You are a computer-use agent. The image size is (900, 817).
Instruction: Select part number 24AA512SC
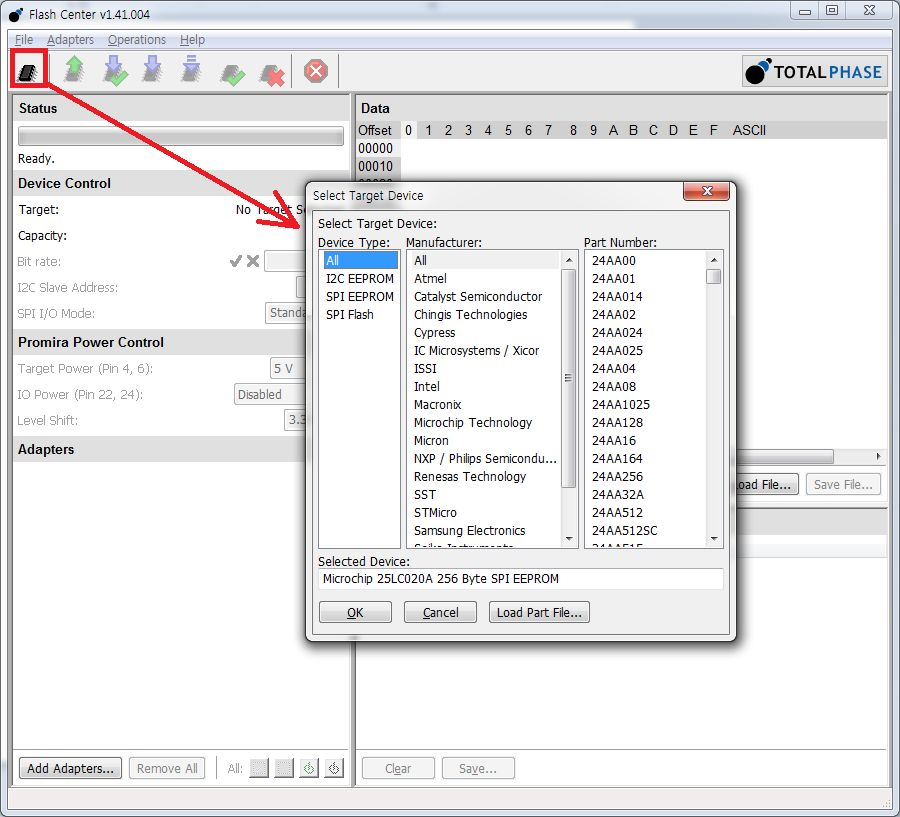point(647,531)
